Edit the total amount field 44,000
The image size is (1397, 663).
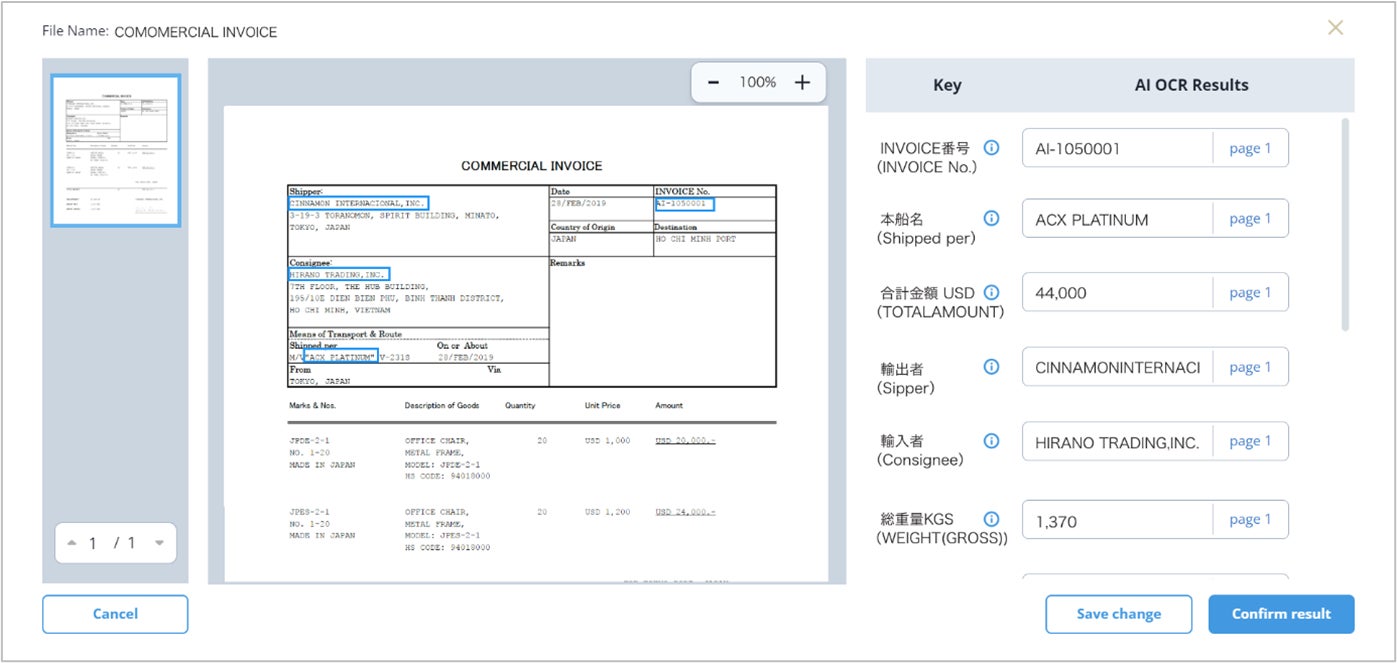(x=1118, y=293)
